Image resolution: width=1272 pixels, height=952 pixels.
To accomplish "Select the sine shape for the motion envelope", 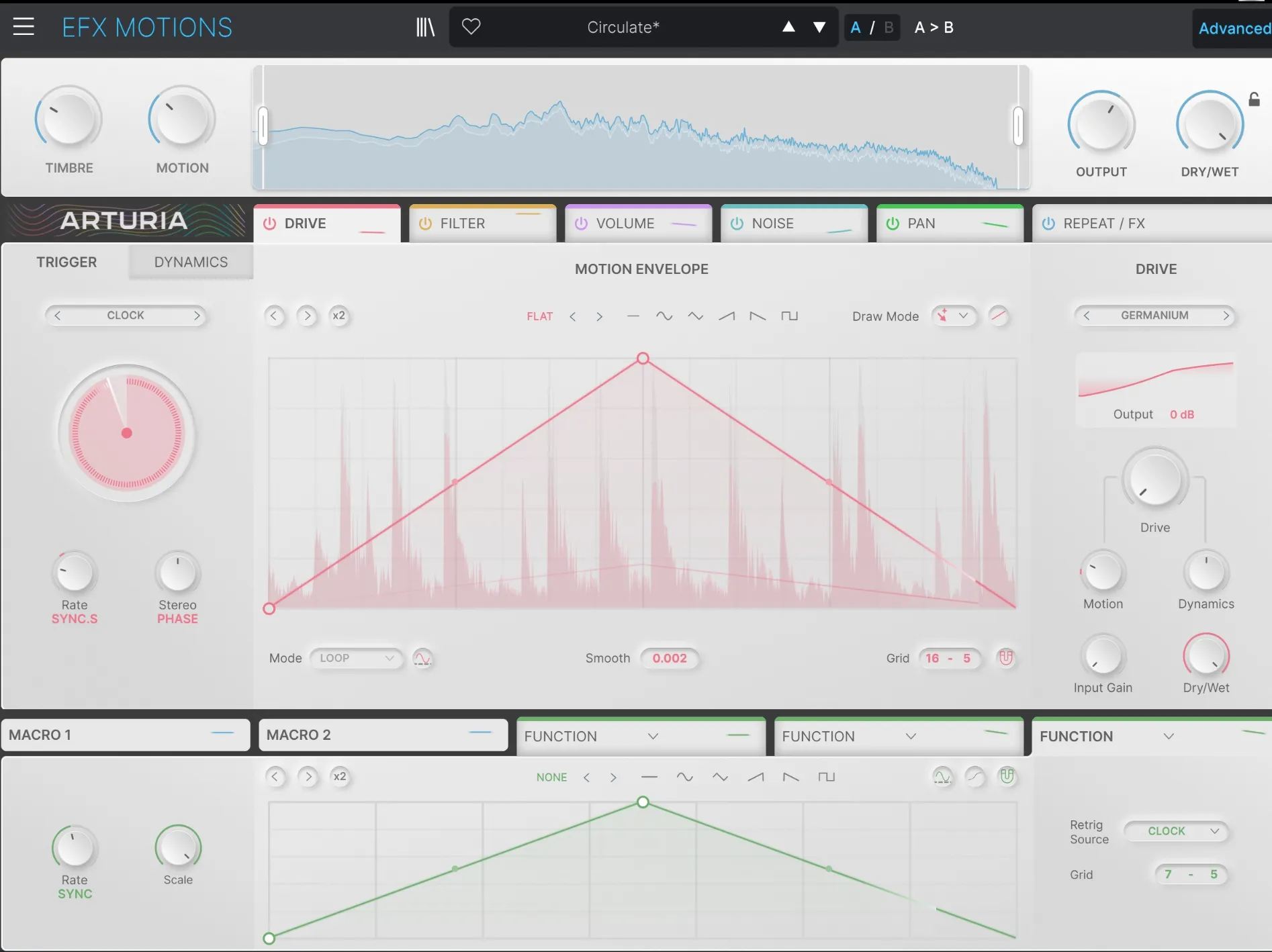I will pos(665,316).
